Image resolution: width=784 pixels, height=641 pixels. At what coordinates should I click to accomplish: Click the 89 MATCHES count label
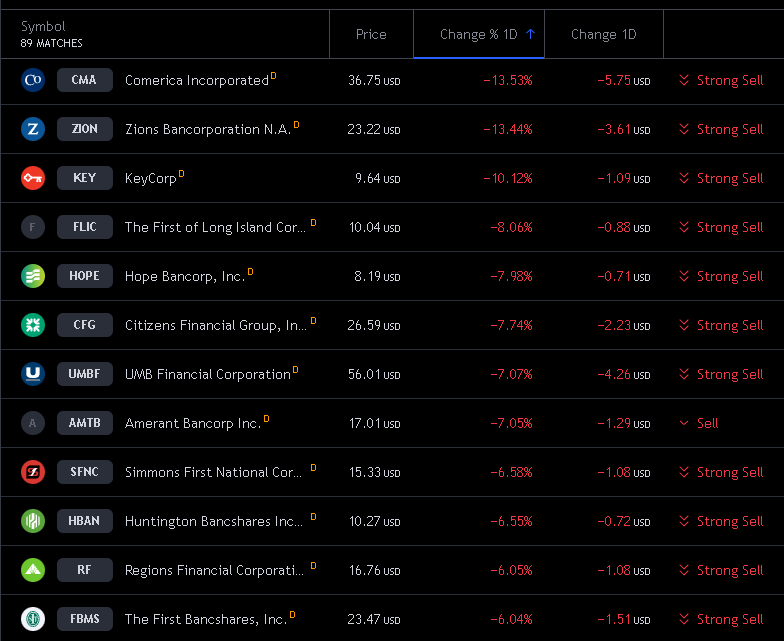tap(52, 44)
